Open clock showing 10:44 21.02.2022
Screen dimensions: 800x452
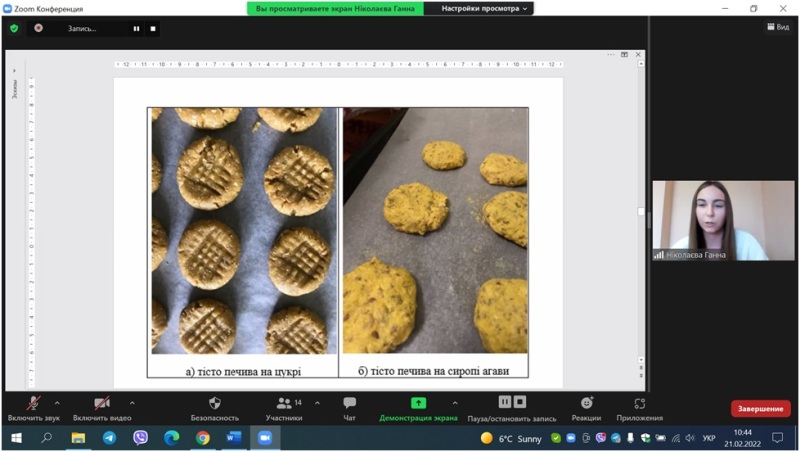pyautogui.click(x=743, y=438)
